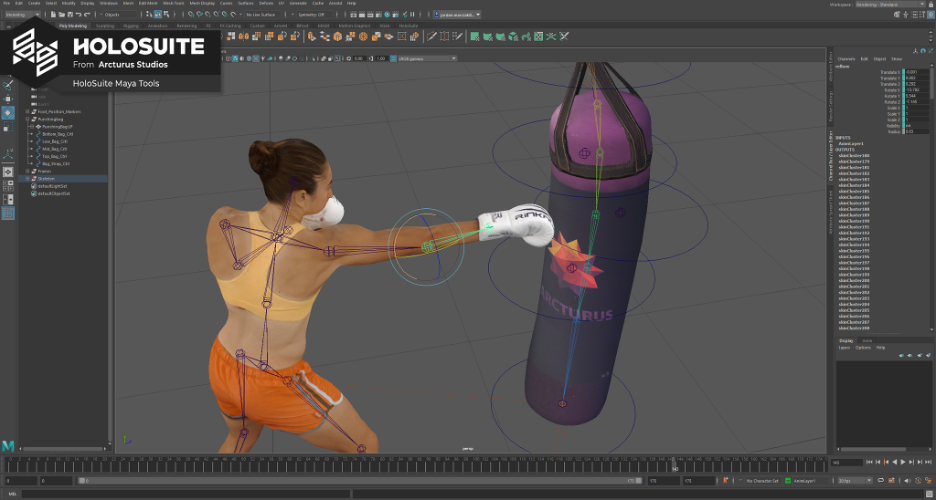Click the play backwards button
This screenshot has height=500, width=936.
(895, 462)
